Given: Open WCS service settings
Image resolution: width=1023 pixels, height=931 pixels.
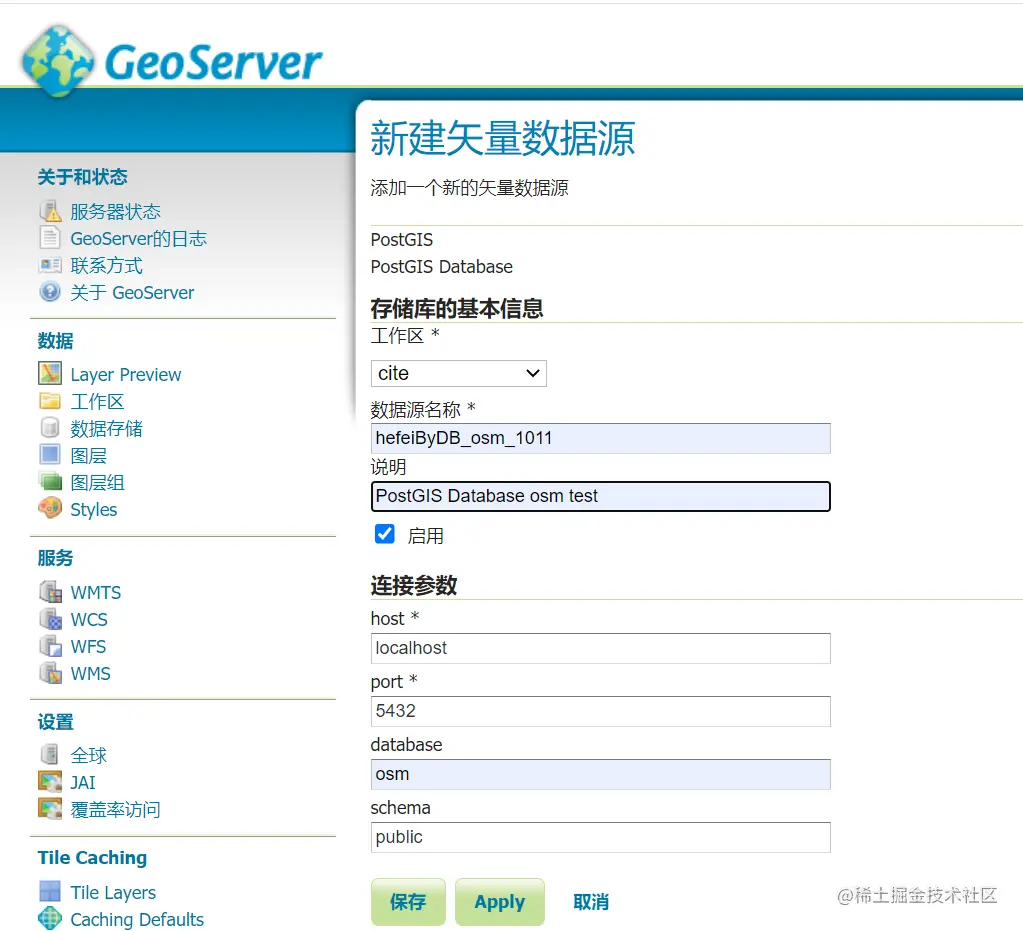Looking at the screenshot, I should coord(89,619).
